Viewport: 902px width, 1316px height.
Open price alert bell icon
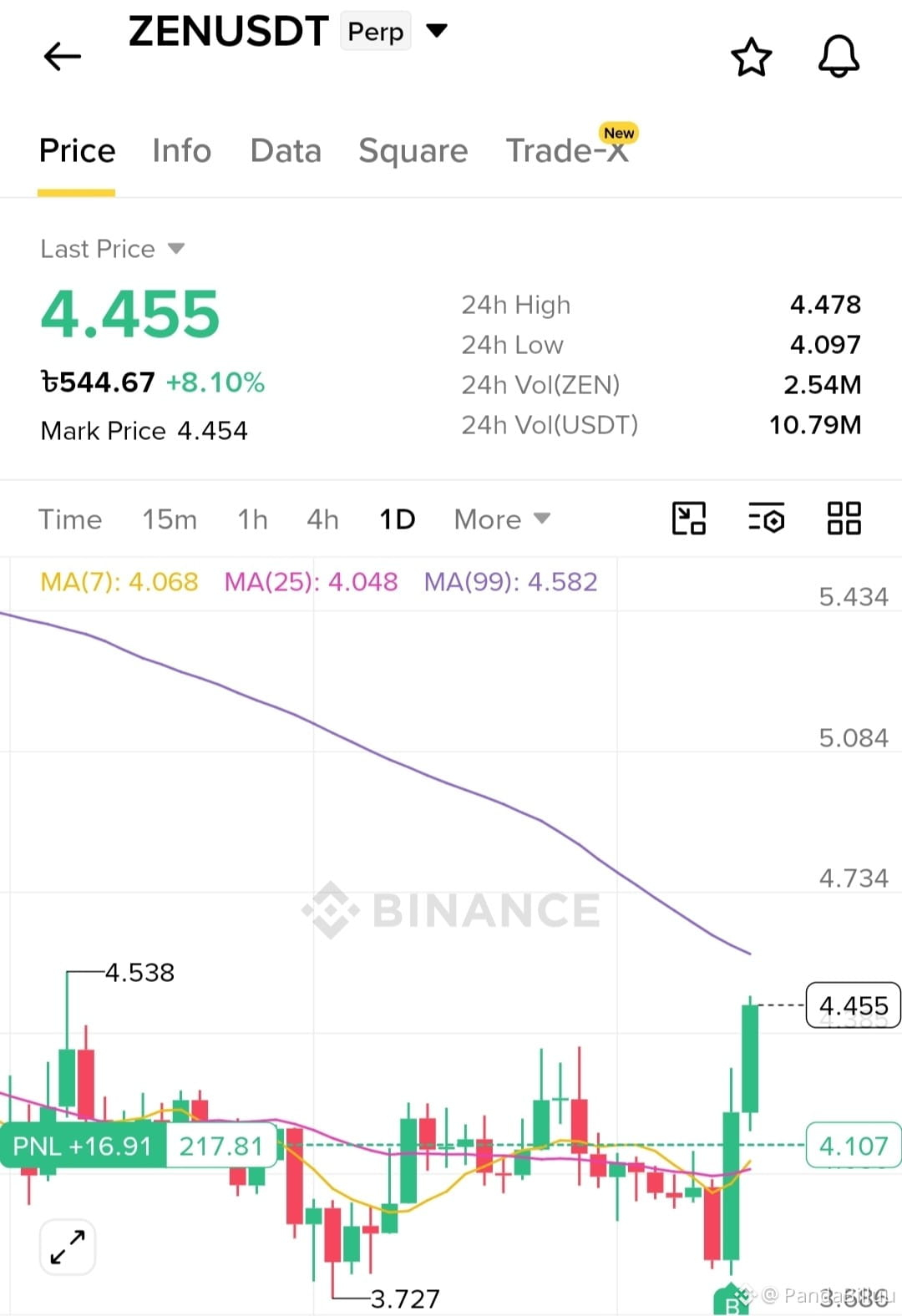839,57
